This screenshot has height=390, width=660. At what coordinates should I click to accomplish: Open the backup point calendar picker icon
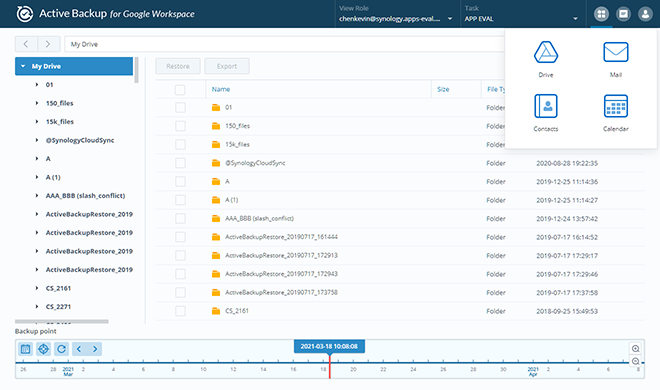pyautogui.click(x=26, y=349)
